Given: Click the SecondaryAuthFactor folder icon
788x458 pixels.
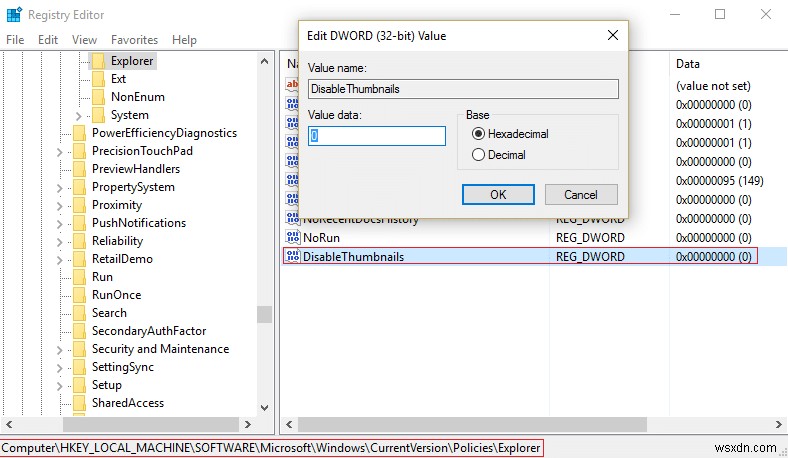Looking at the screenshot, I should tap(79, 331).
